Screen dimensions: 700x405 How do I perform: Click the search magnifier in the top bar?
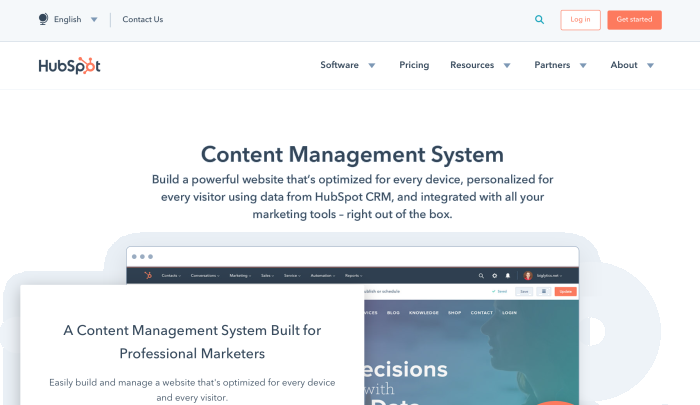tap(539, 20)
